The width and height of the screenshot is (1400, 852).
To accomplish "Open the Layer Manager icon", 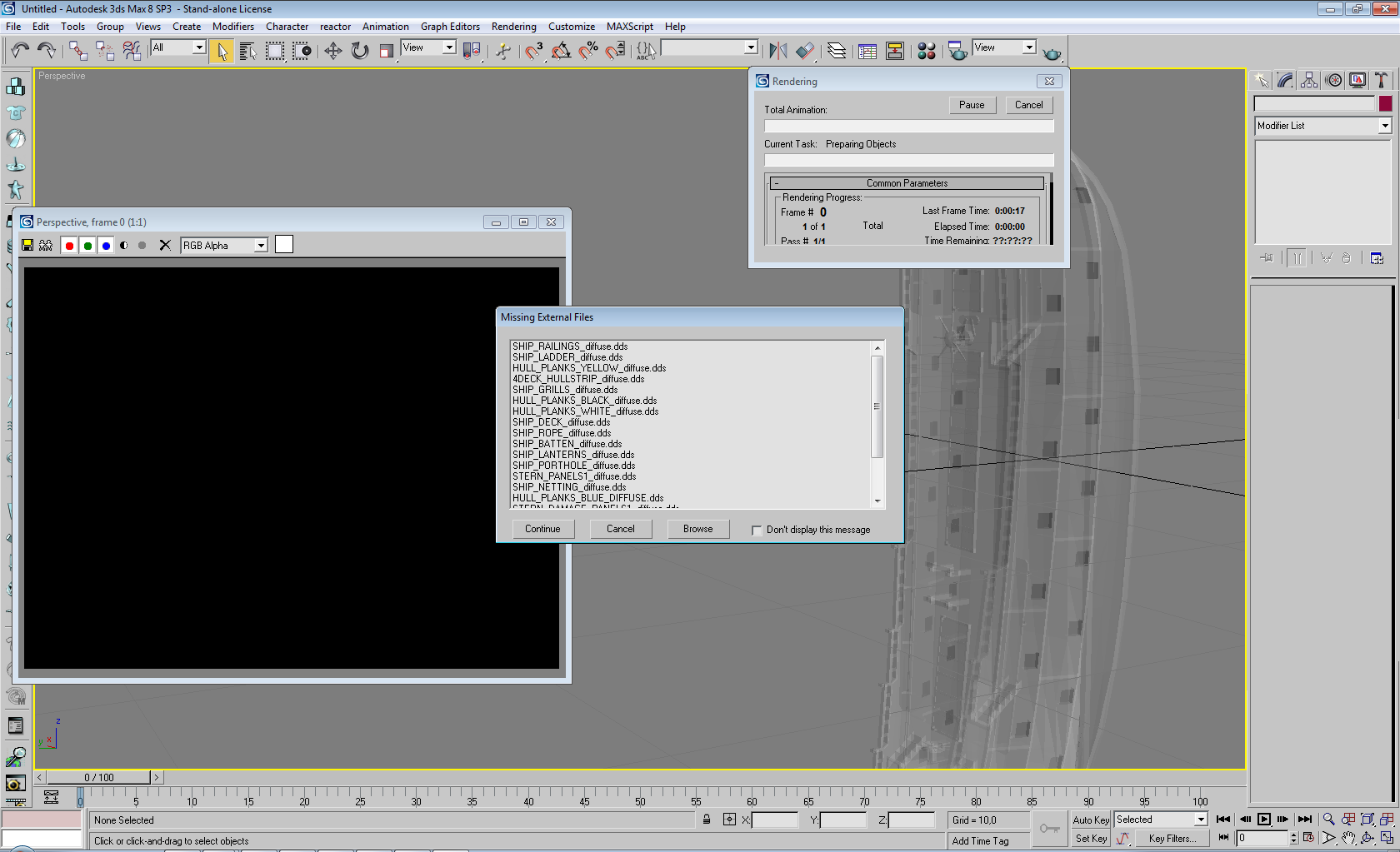I will (x=836, y=52).
